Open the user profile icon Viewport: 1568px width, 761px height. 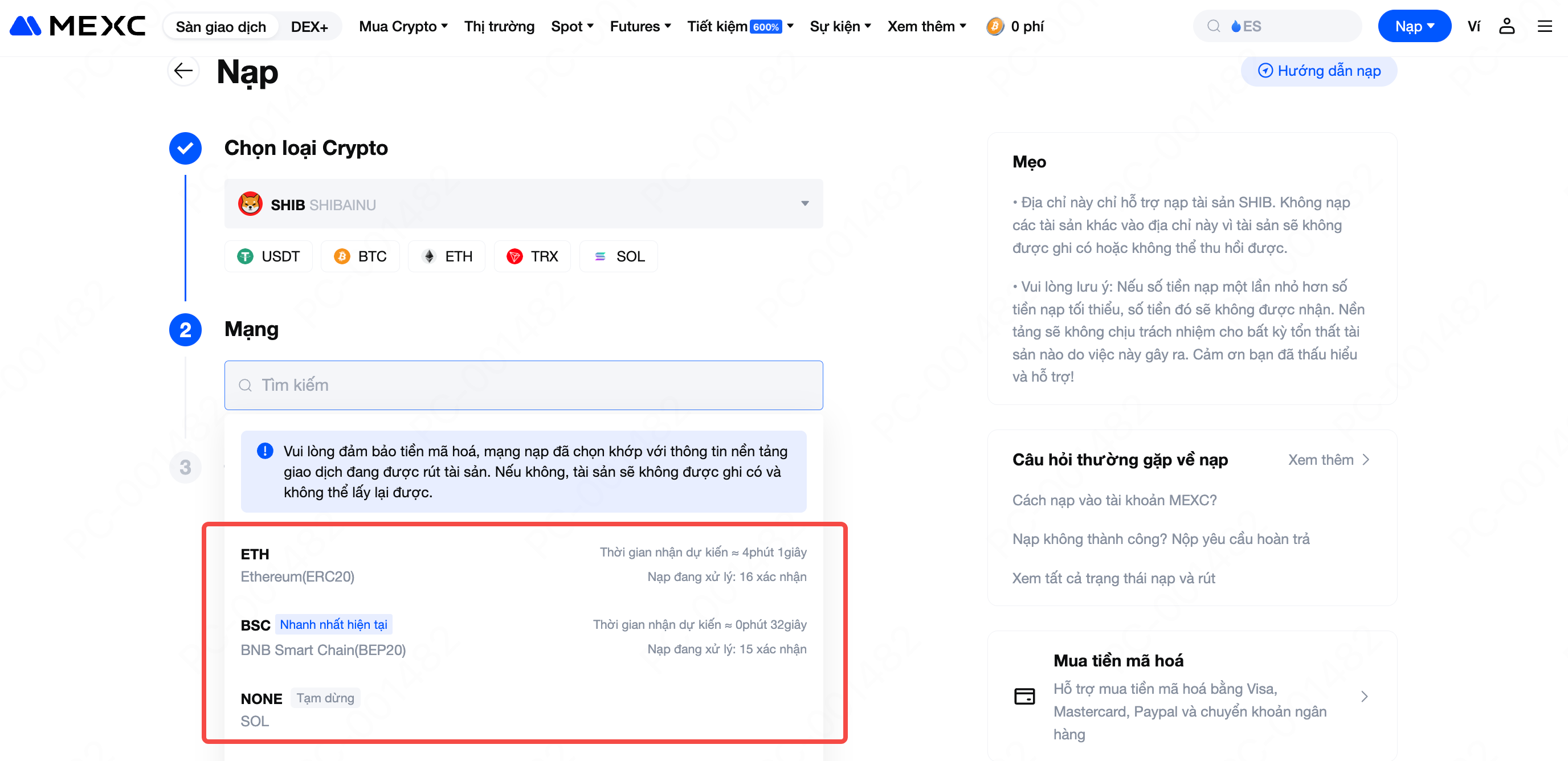[1506, 26]
